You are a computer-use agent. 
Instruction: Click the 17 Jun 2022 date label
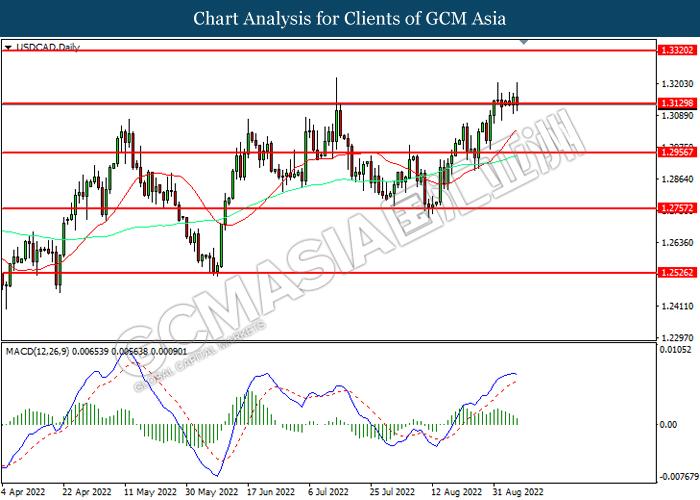coord(271,492)
